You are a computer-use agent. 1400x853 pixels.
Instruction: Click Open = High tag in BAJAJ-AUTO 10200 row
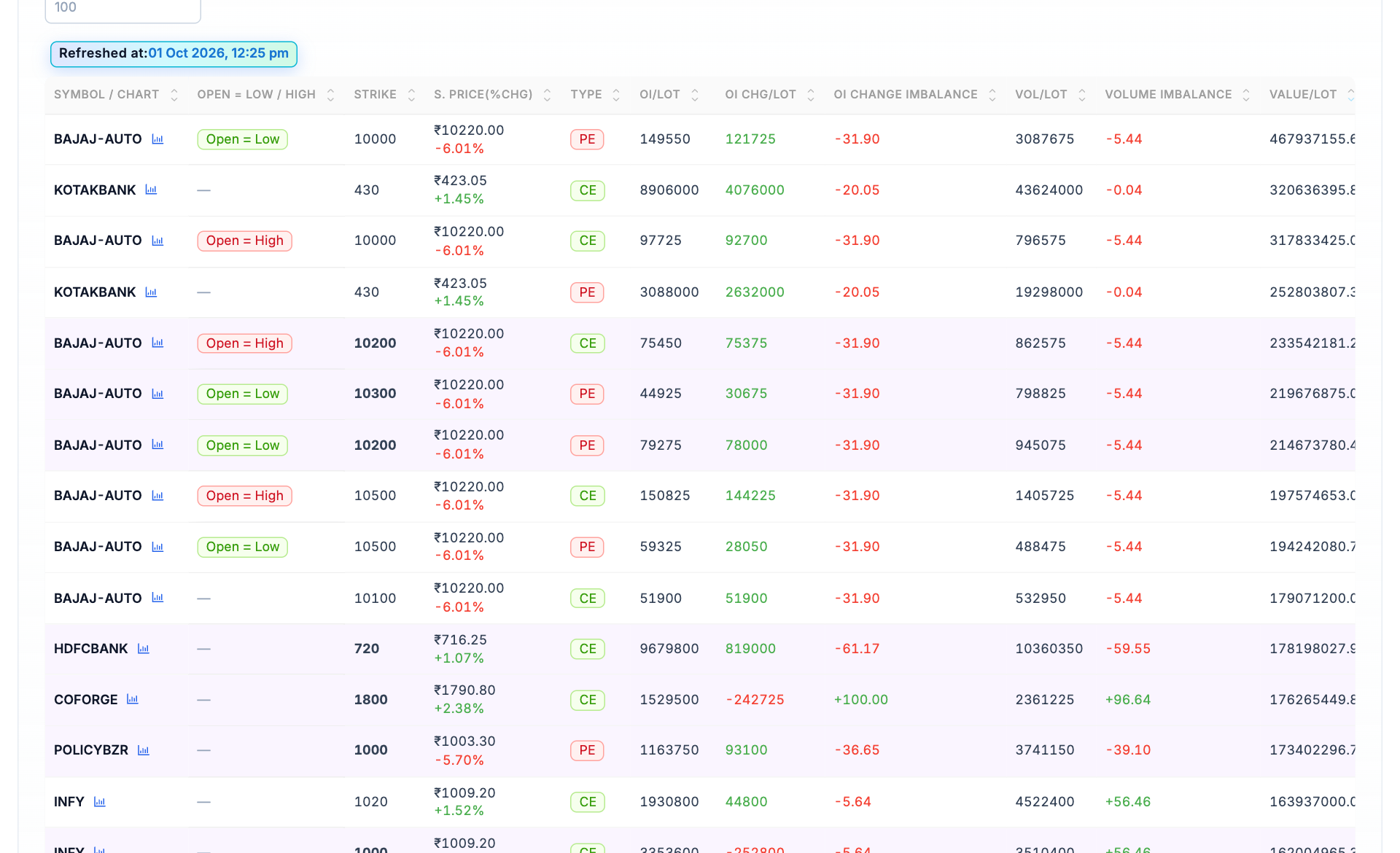[x=245, y=343]
